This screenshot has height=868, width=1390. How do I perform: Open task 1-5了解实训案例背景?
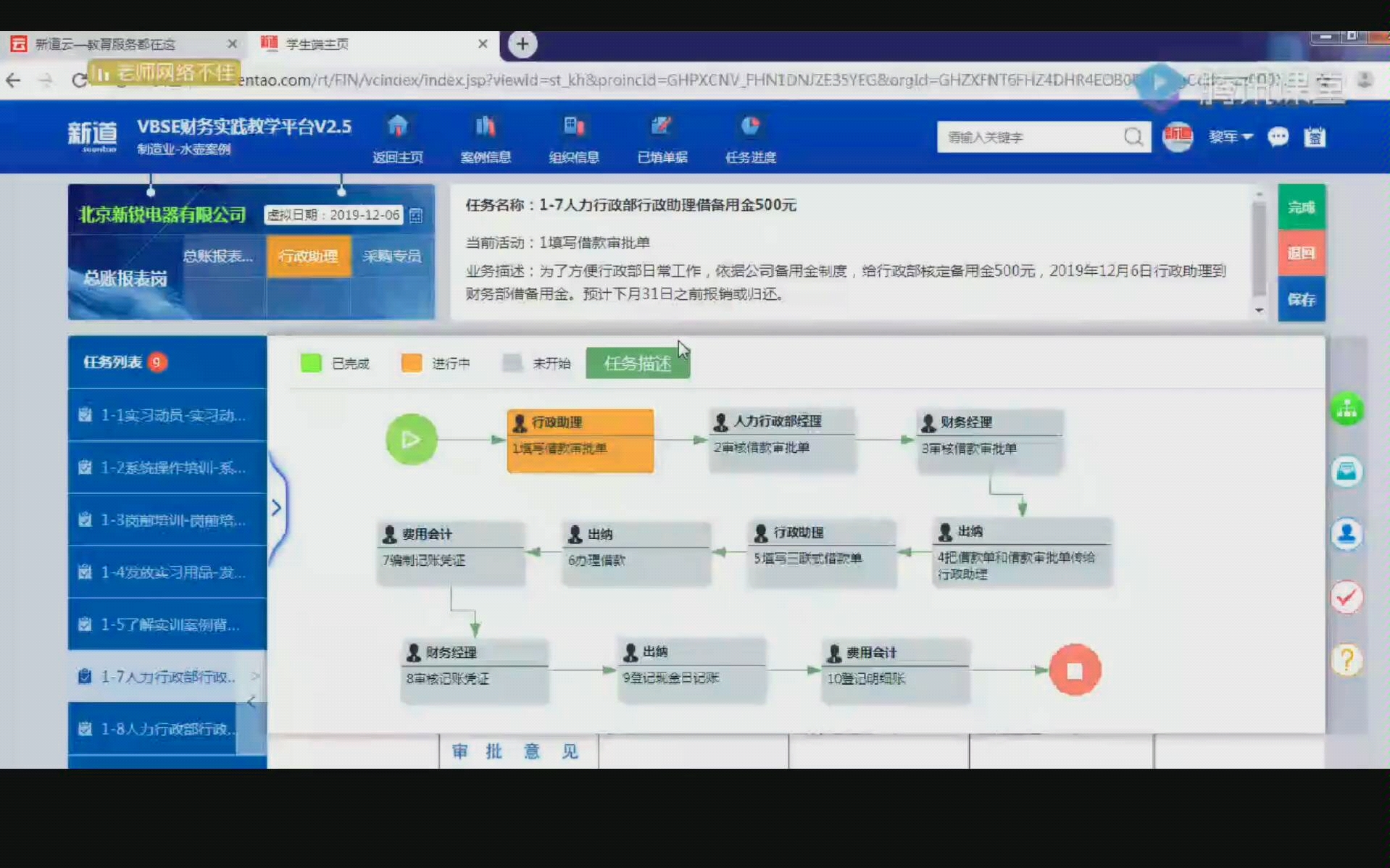(x=167, y=624)
